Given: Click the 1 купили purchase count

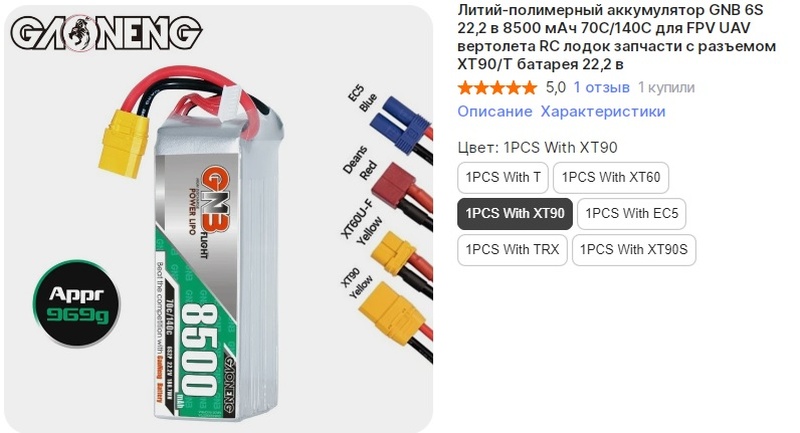Looking at the screenshot, I should [666, 88].
